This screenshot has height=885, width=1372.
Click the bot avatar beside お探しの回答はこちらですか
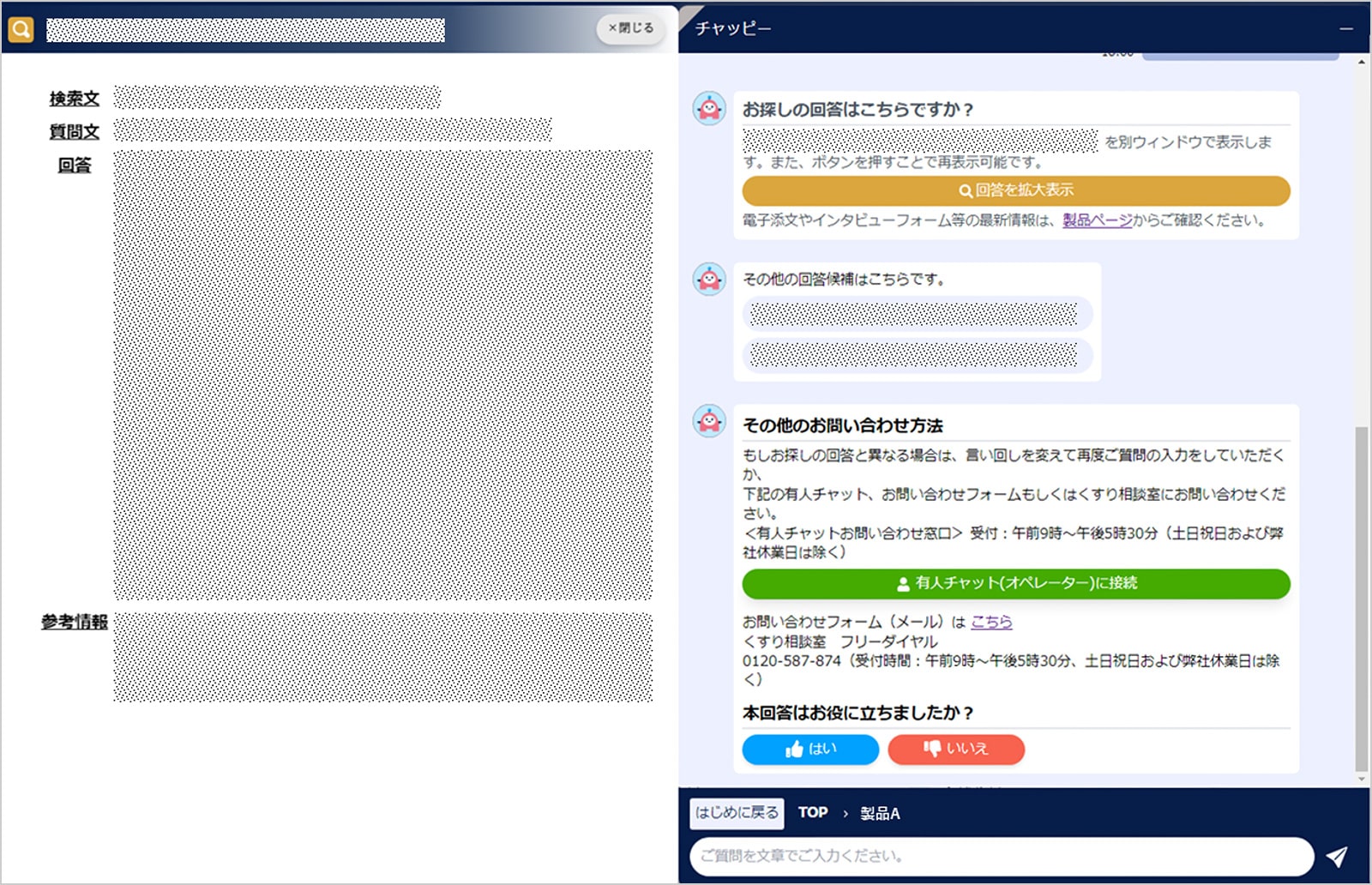point(708,108)
